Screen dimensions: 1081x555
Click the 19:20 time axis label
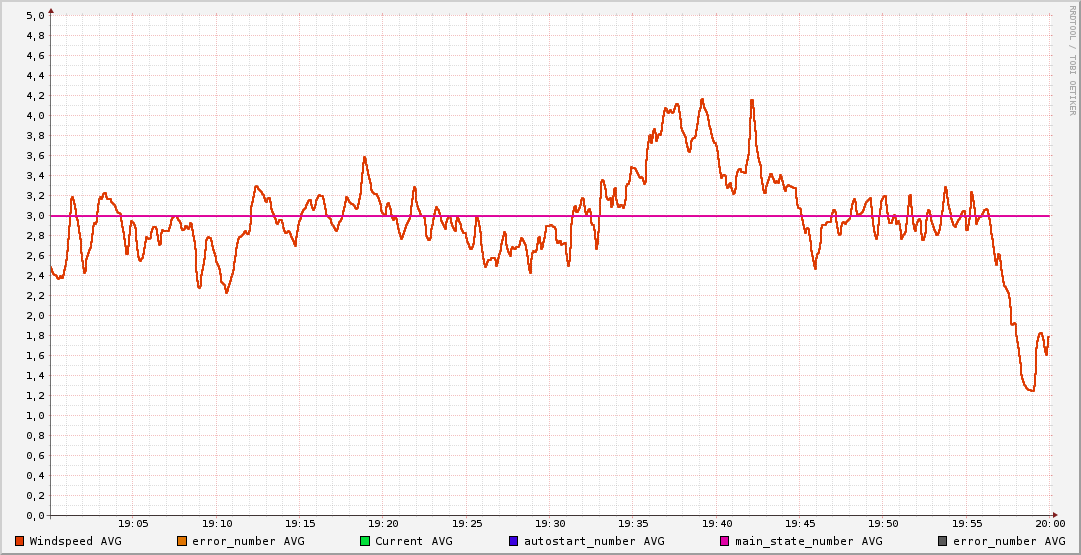[383, 523]
